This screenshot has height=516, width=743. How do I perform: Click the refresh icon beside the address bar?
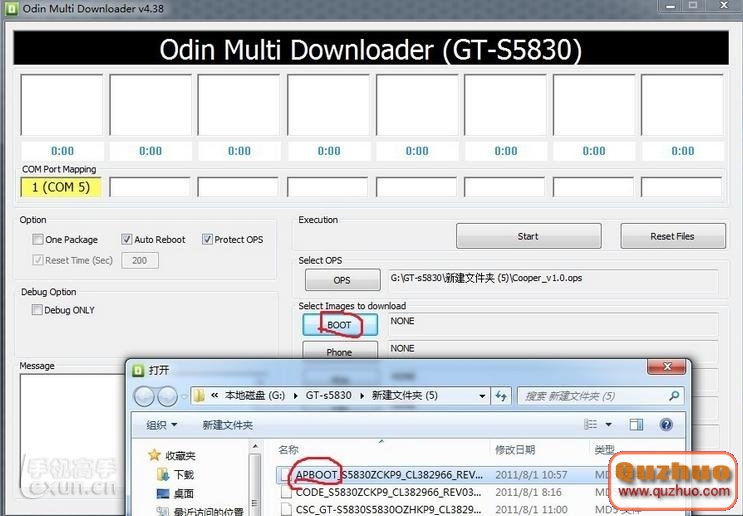(501, 396)
